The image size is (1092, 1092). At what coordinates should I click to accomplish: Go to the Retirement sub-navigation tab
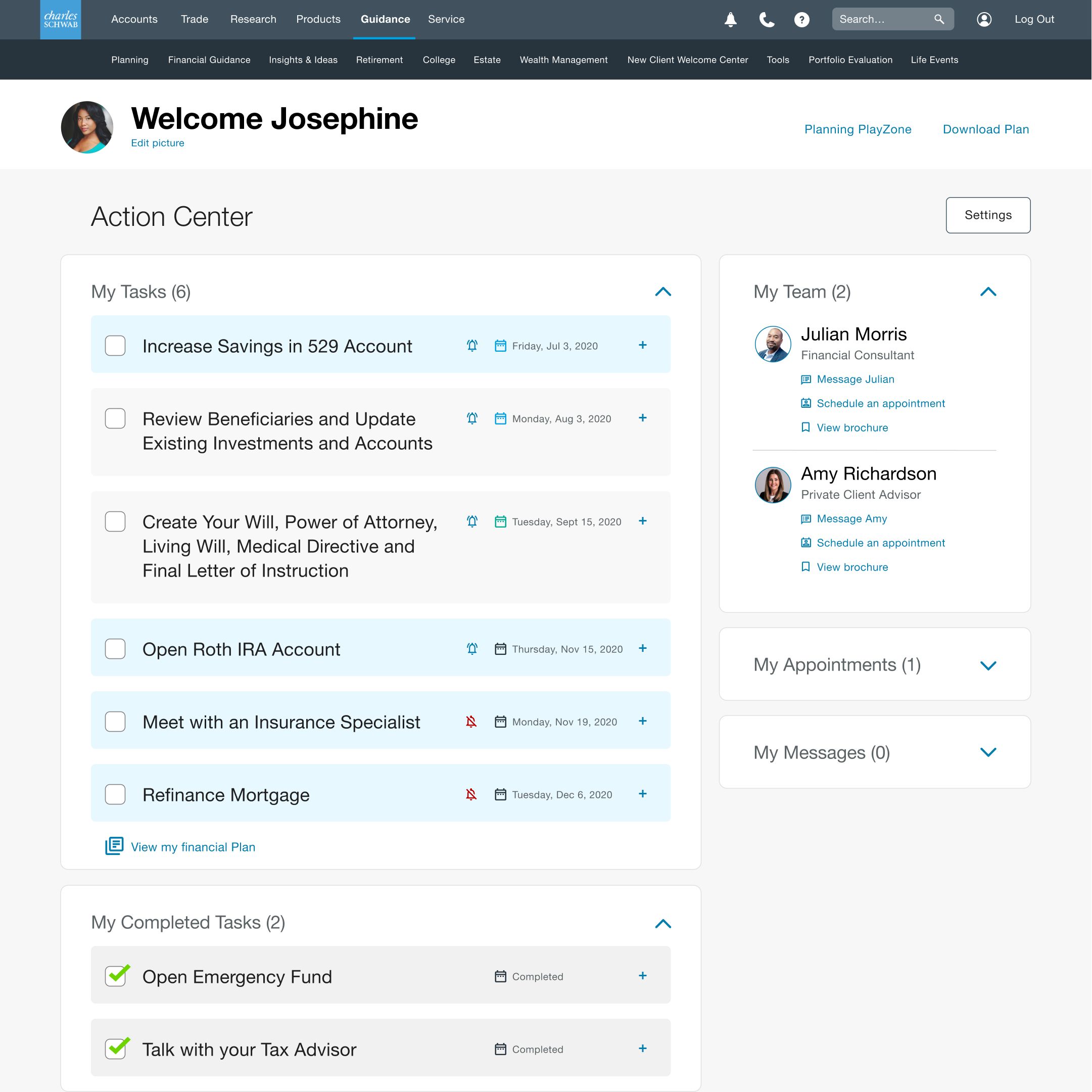(379, 60)
